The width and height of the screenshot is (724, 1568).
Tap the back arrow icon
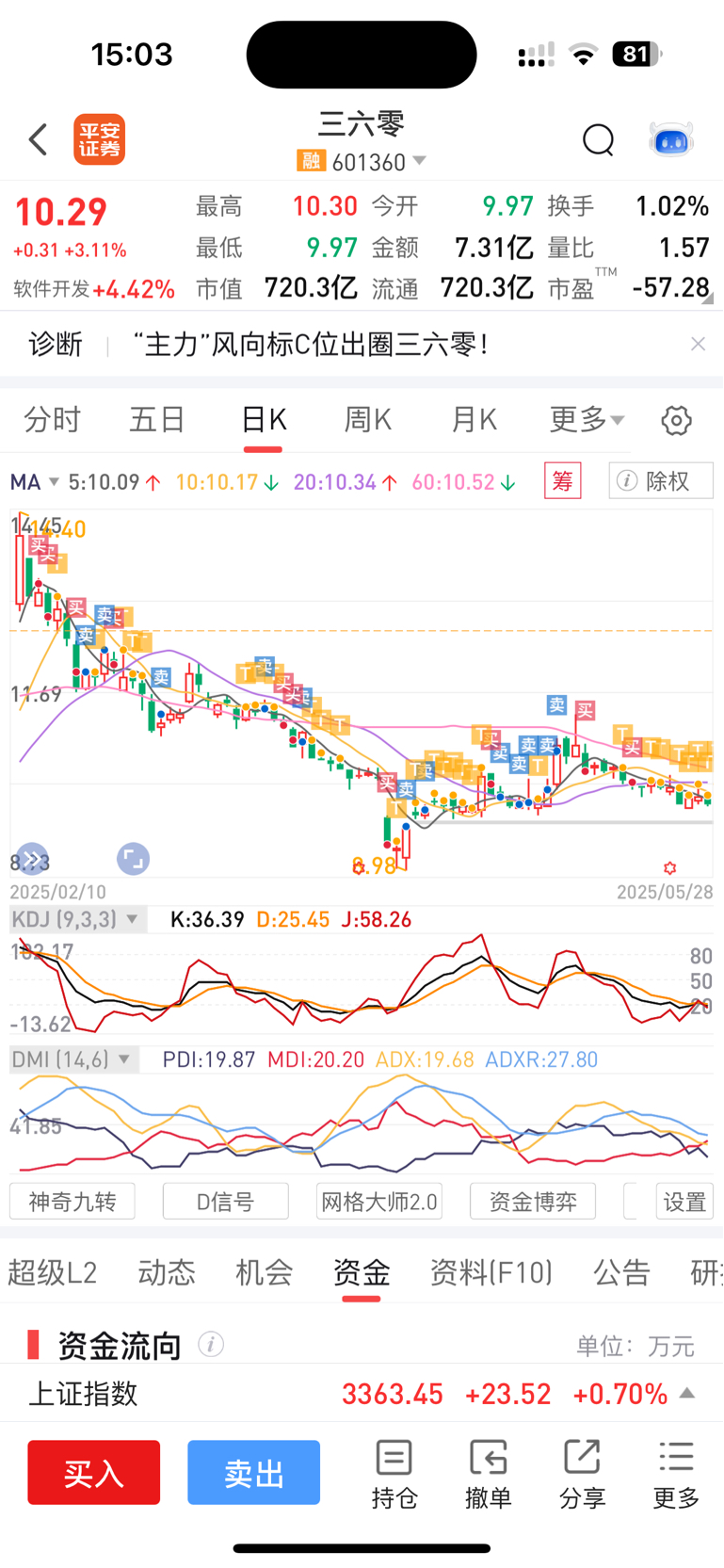pyautogui.click(x=38, y=140)
